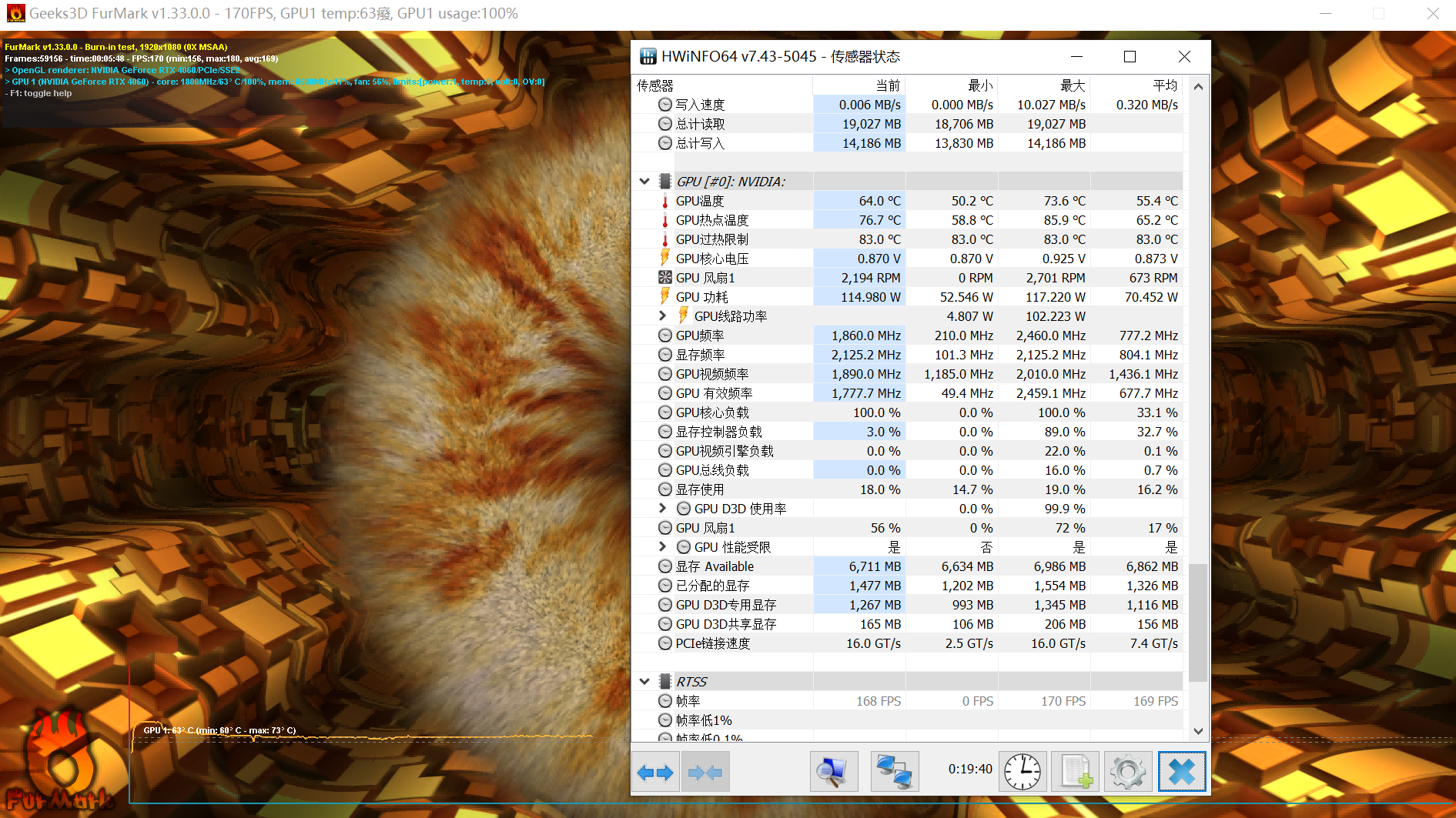Select the GPU视频引擎负载 row label
Screen dimensions: 1456x818
click(725, 451)
